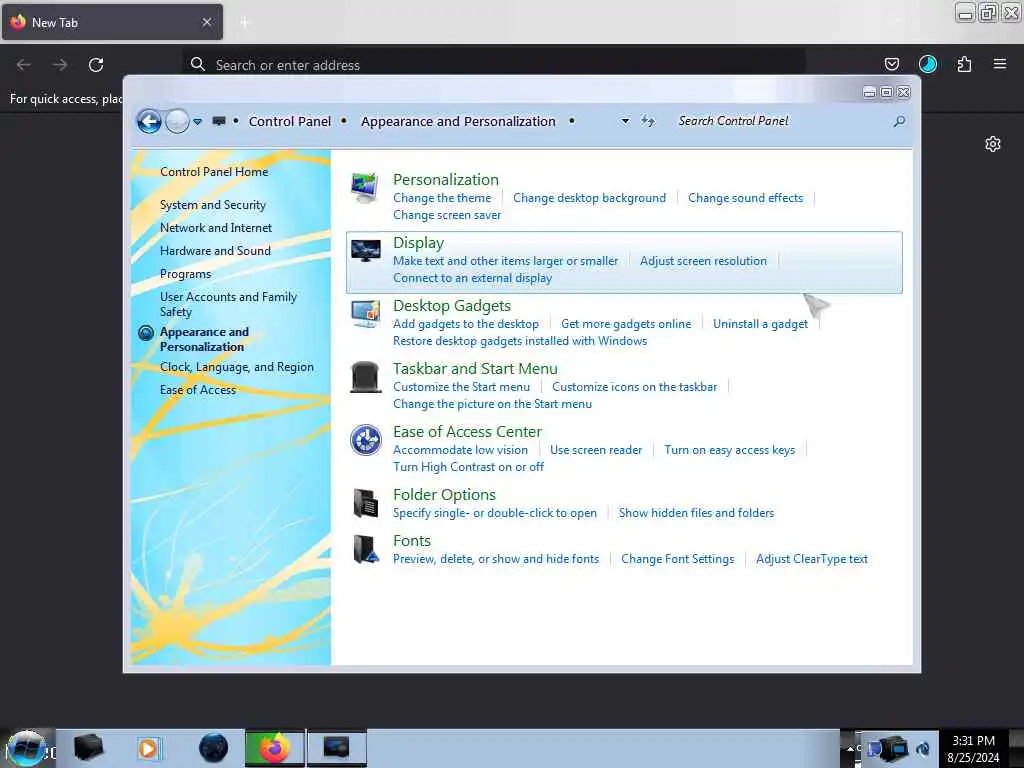Close the New Tab tab
Screen dimensions: 1024x768
[206, 22]
